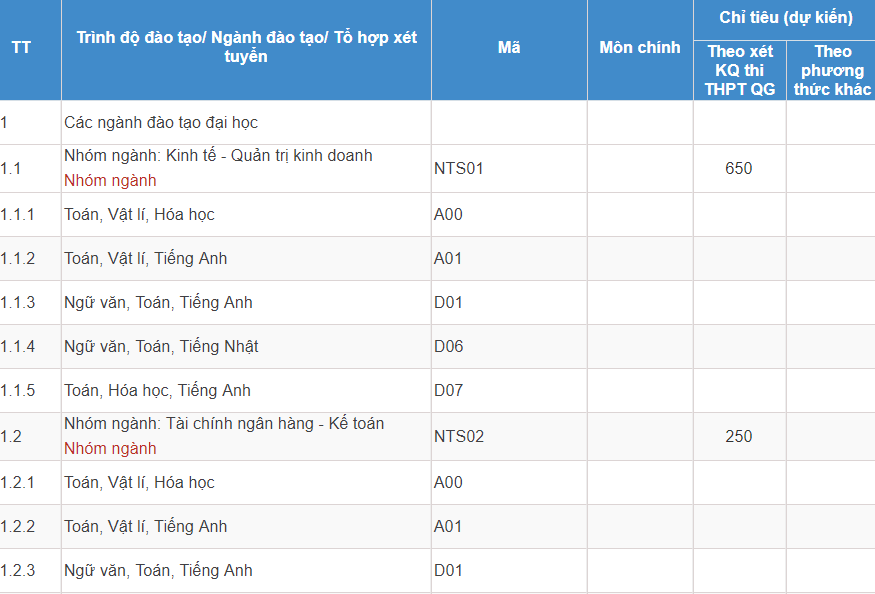Select row number 1.1.3
The width and height of the screenshot is (875, 594).
pyautogui.click(x=18, y=302)
